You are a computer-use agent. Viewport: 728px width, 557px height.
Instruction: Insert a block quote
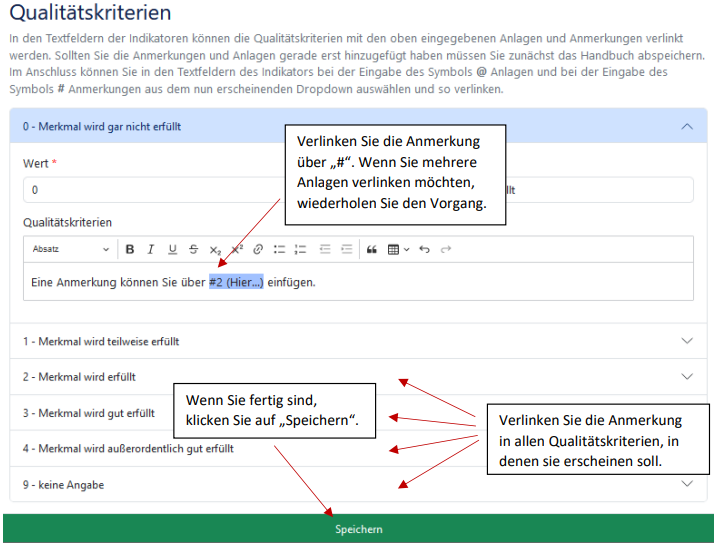(371, 249)
